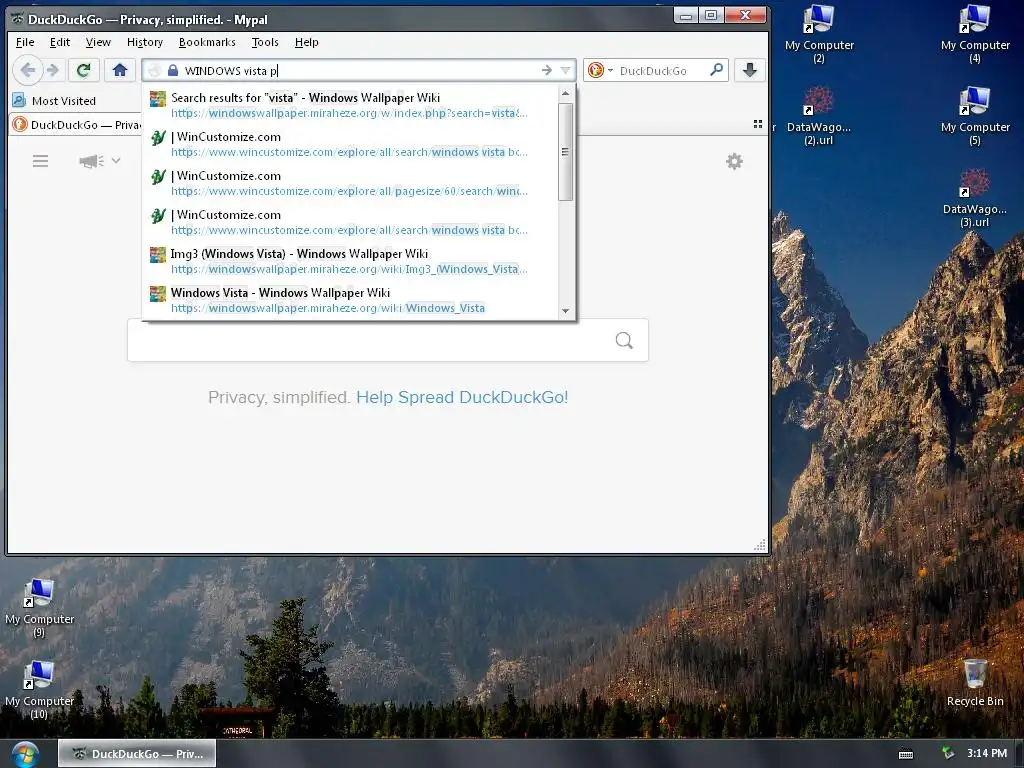Open the Bookmarks menu
1024x768 pixels.
coord(207,42)
